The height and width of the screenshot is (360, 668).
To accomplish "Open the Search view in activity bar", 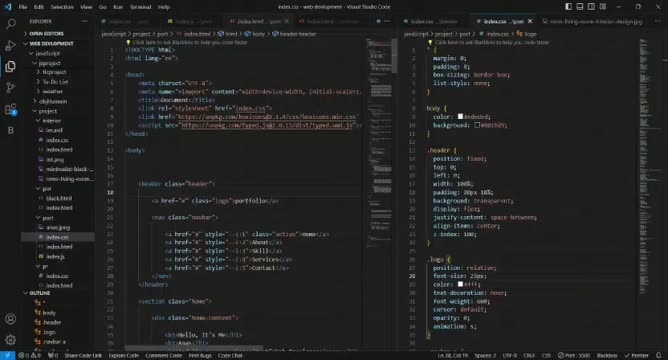I will [10, 24].
